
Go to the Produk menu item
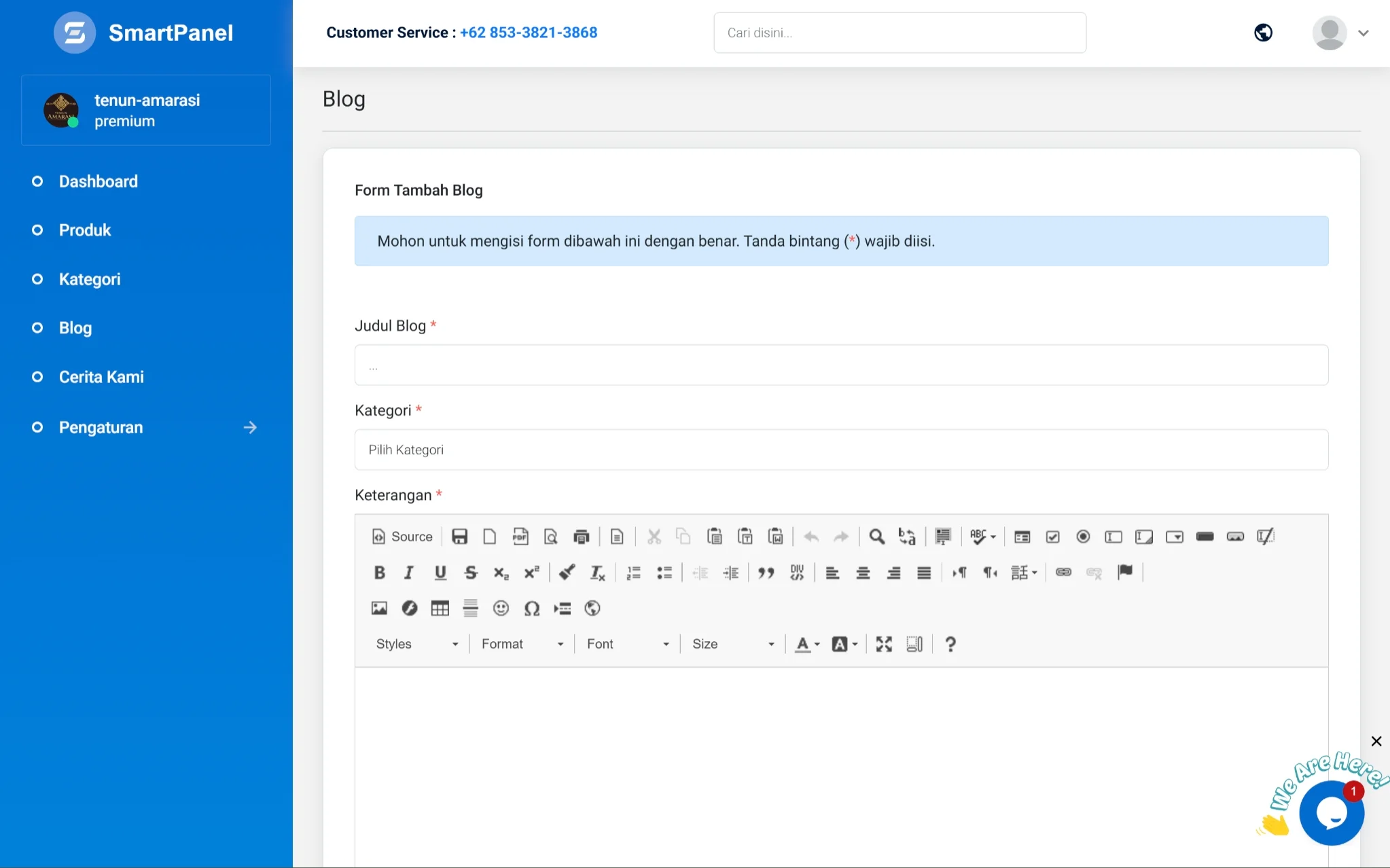click(85, 230)
